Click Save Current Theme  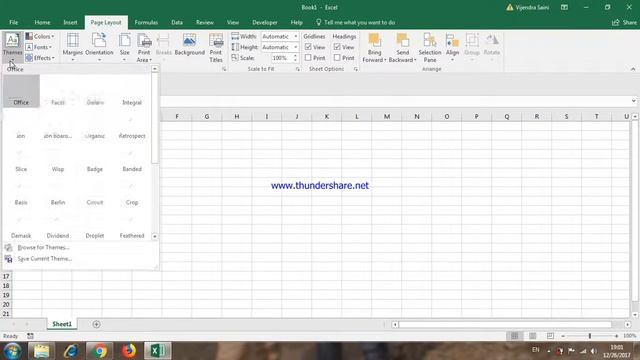[45, 259]
